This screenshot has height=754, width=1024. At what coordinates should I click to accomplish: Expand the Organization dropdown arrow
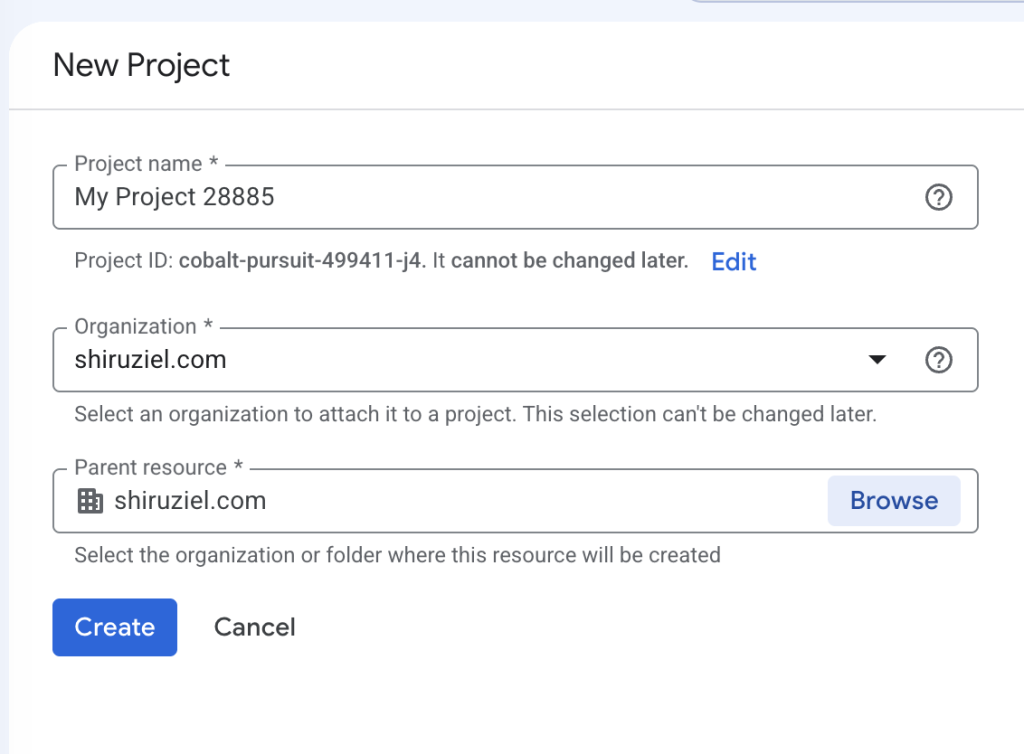[x=877, y=360]
